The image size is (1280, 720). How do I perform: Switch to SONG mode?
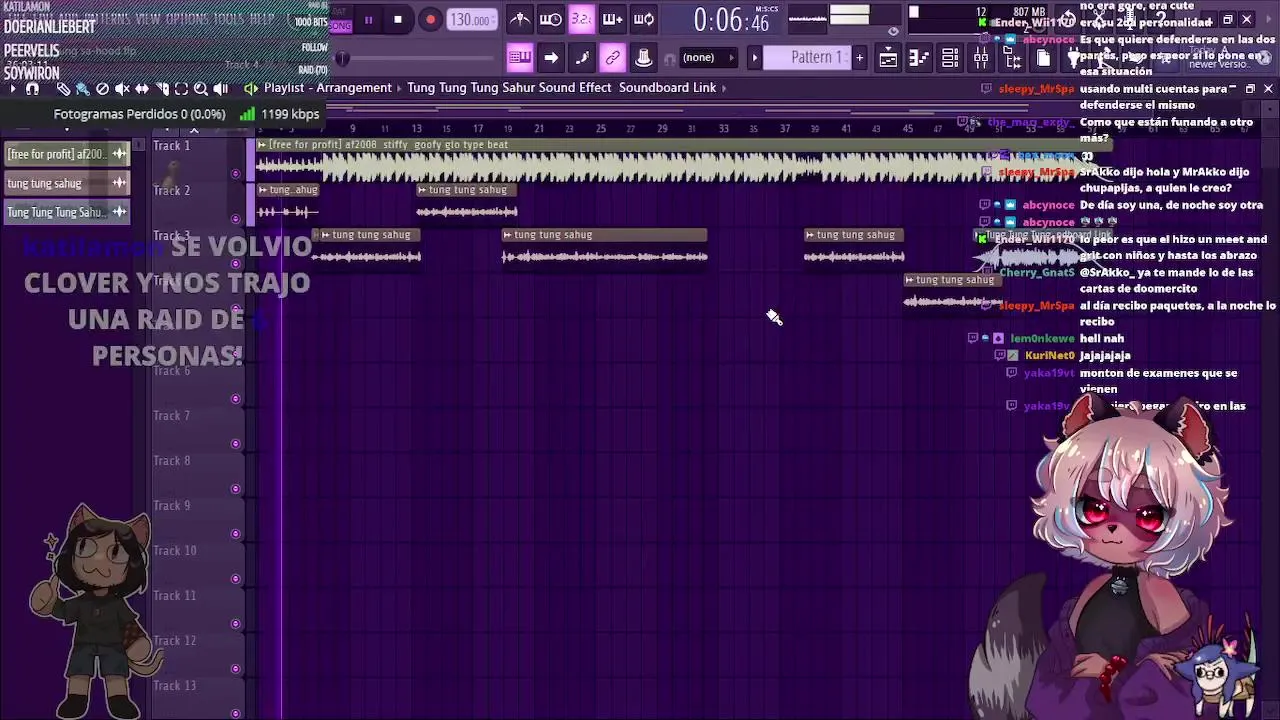(340, 26)
